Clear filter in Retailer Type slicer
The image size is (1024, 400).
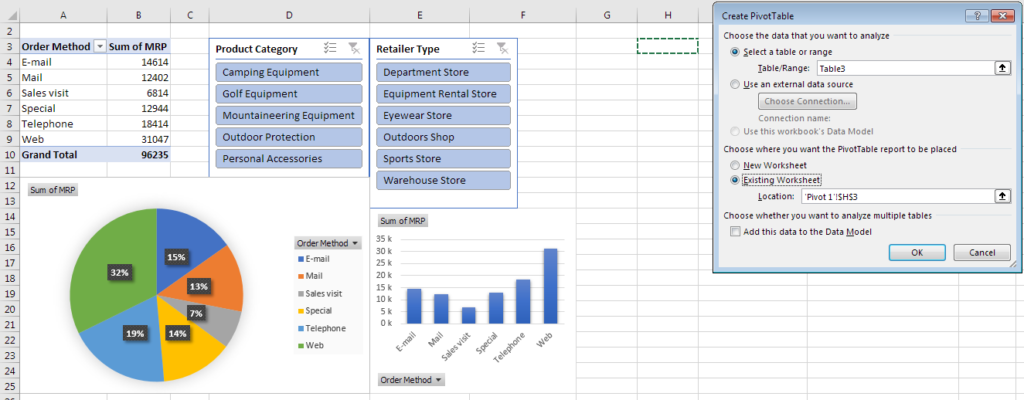click(x=502, y=48)
